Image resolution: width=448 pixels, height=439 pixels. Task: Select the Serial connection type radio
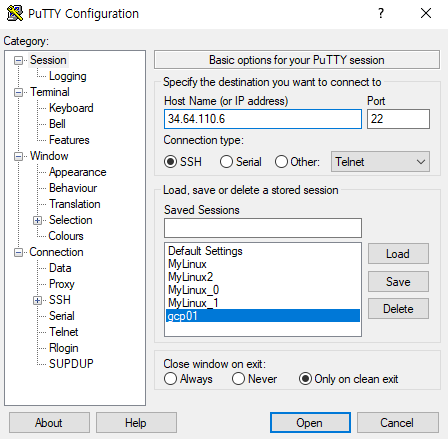tap(226, 162)
